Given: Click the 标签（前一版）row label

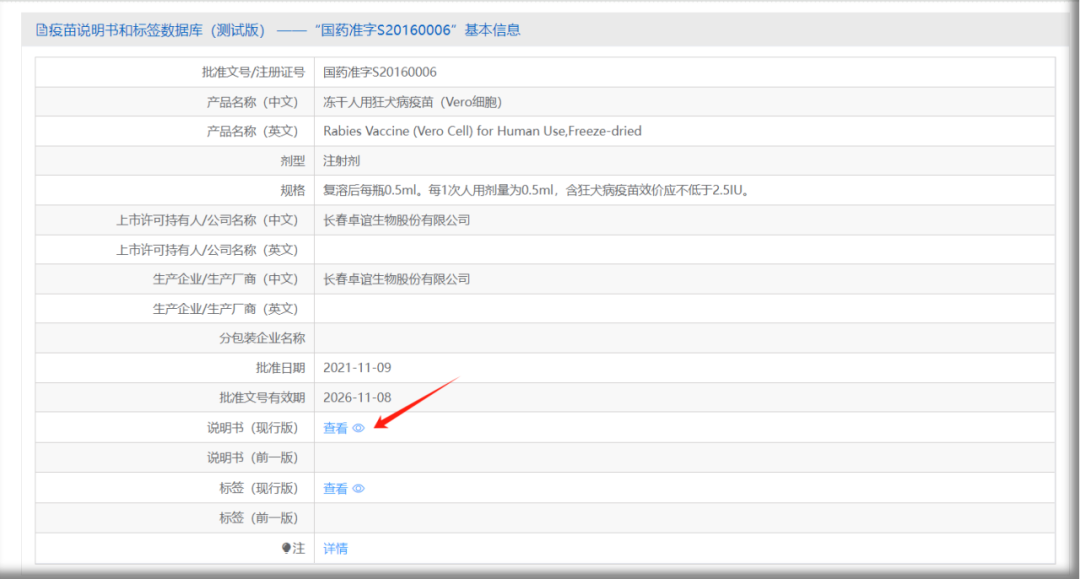Looking at the screenshot, I should (x=258, y=518).
